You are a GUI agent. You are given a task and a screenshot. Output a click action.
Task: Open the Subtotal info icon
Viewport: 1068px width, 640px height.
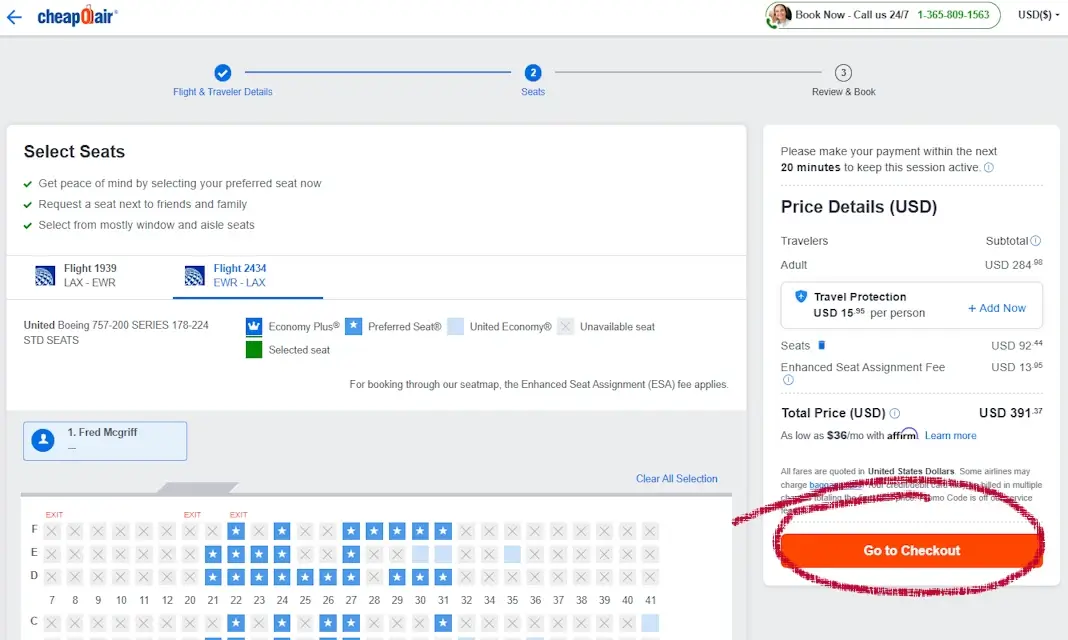coord(1035,240)
